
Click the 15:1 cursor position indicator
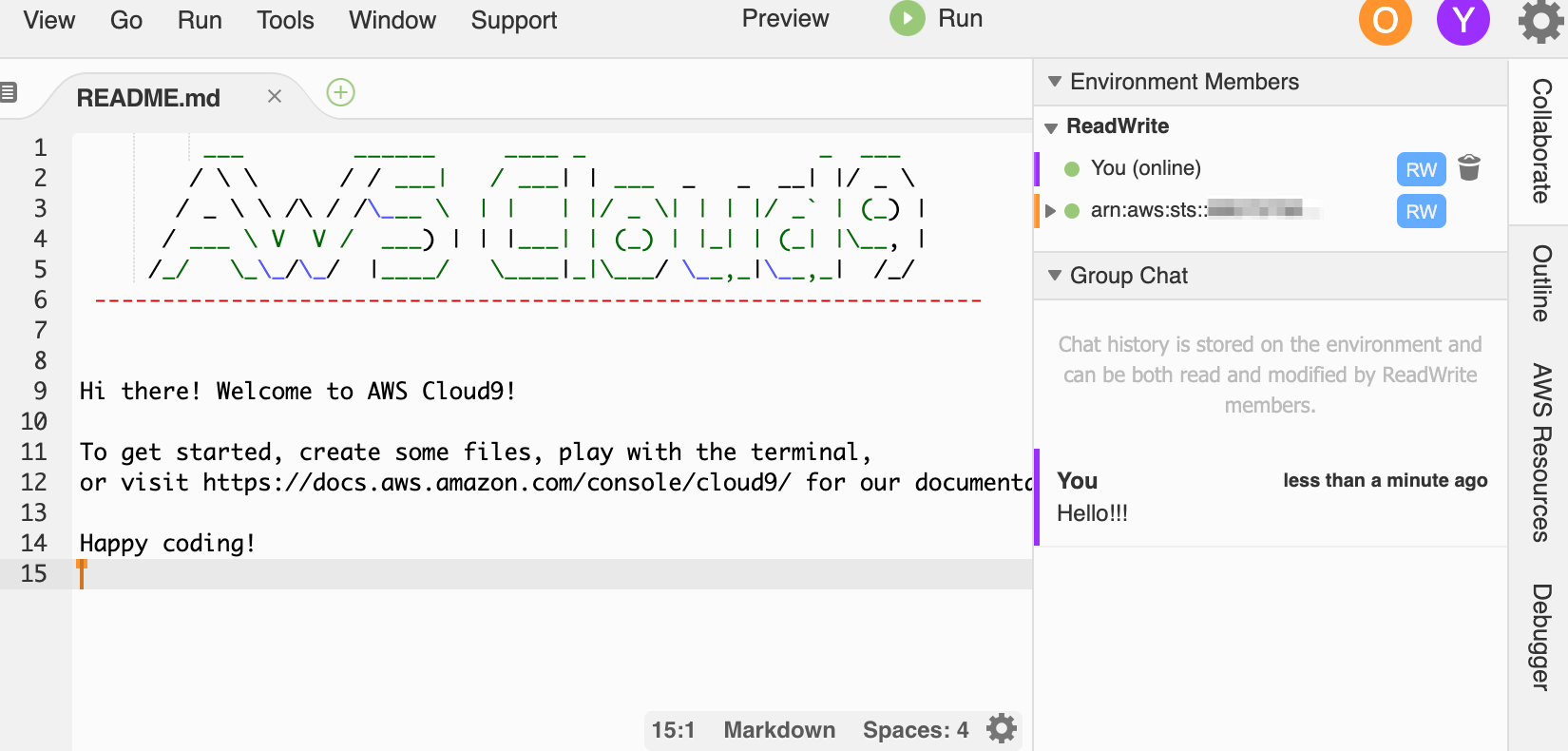coord(673,730)
